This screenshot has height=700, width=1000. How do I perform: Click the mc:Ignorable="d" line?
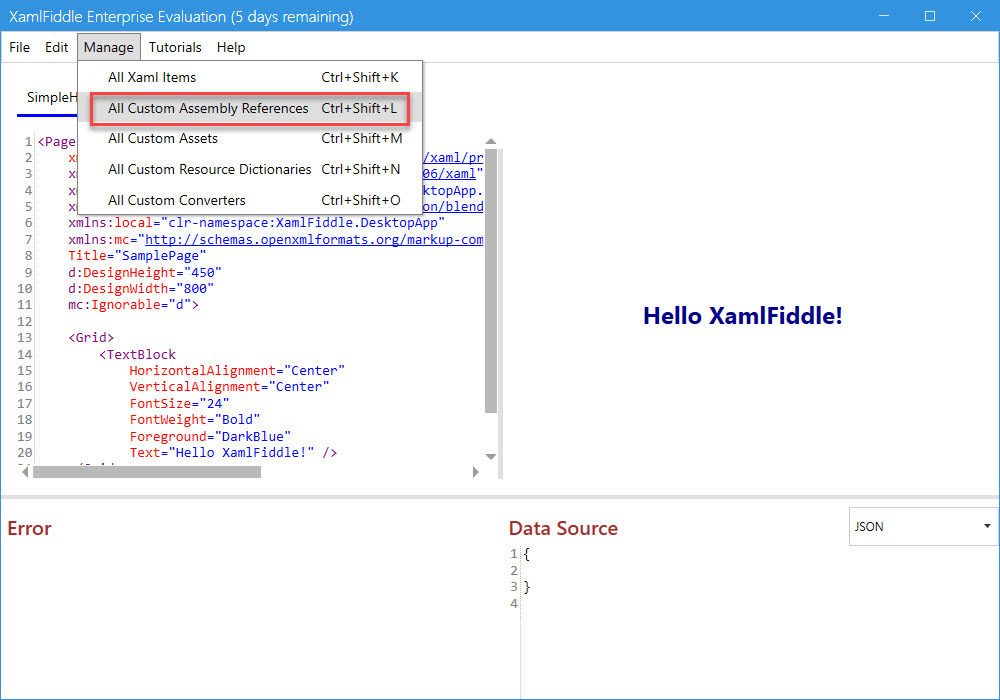133,305
